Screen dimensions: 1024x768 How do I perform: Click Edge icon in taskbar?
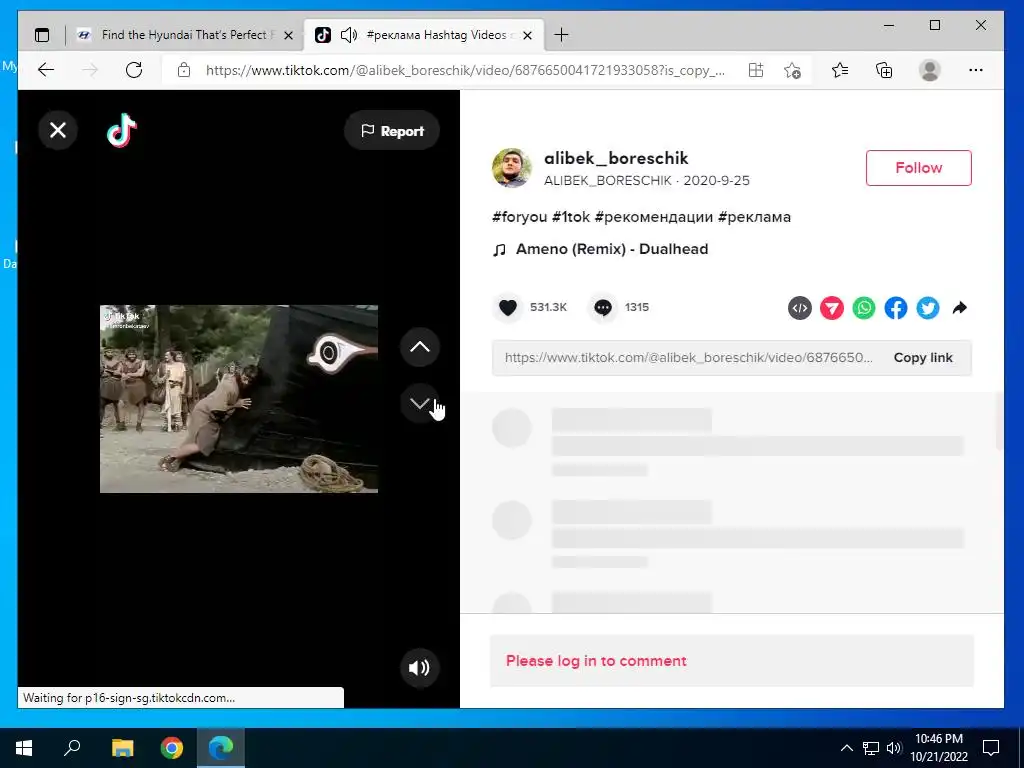(x=221, y=748)
